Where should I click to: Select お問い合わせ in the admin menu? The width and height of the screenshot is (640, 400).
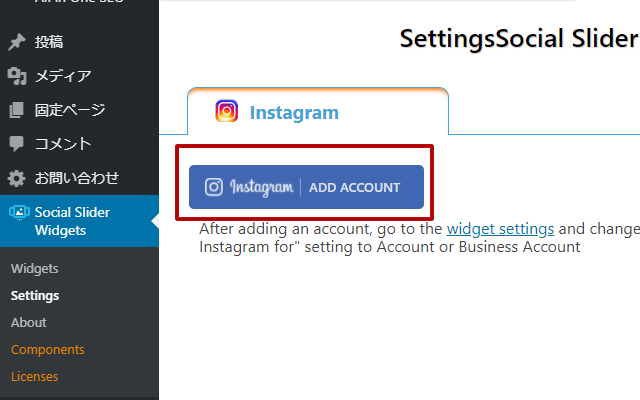[77, 178]
